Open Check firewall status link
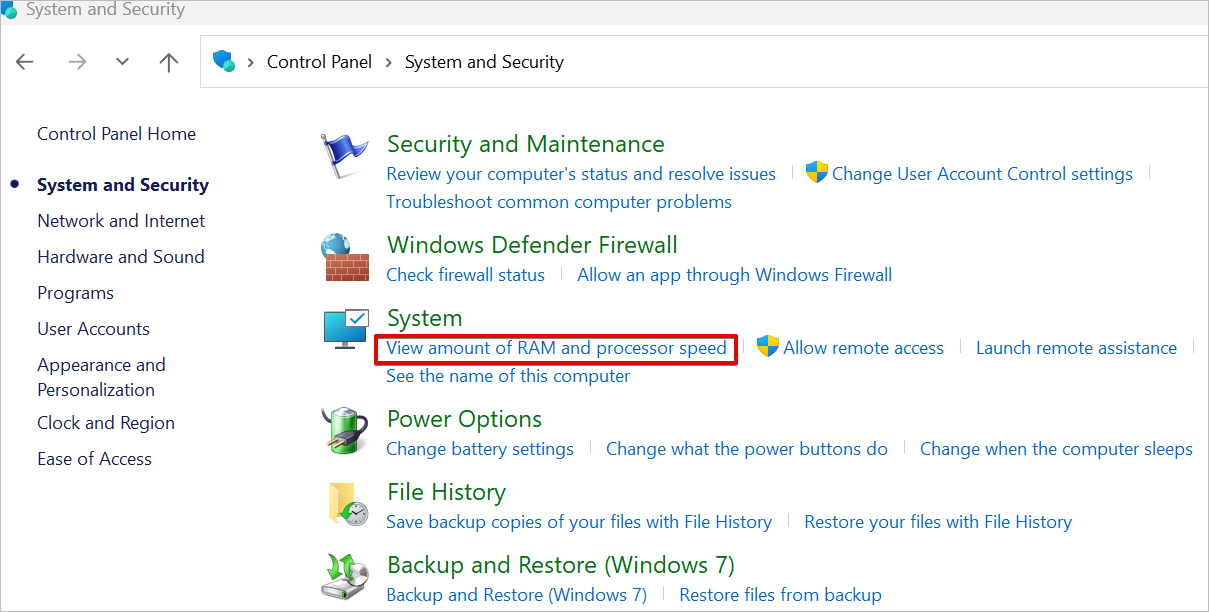The width and height of the screenshot is (1209, 612). 466,275
